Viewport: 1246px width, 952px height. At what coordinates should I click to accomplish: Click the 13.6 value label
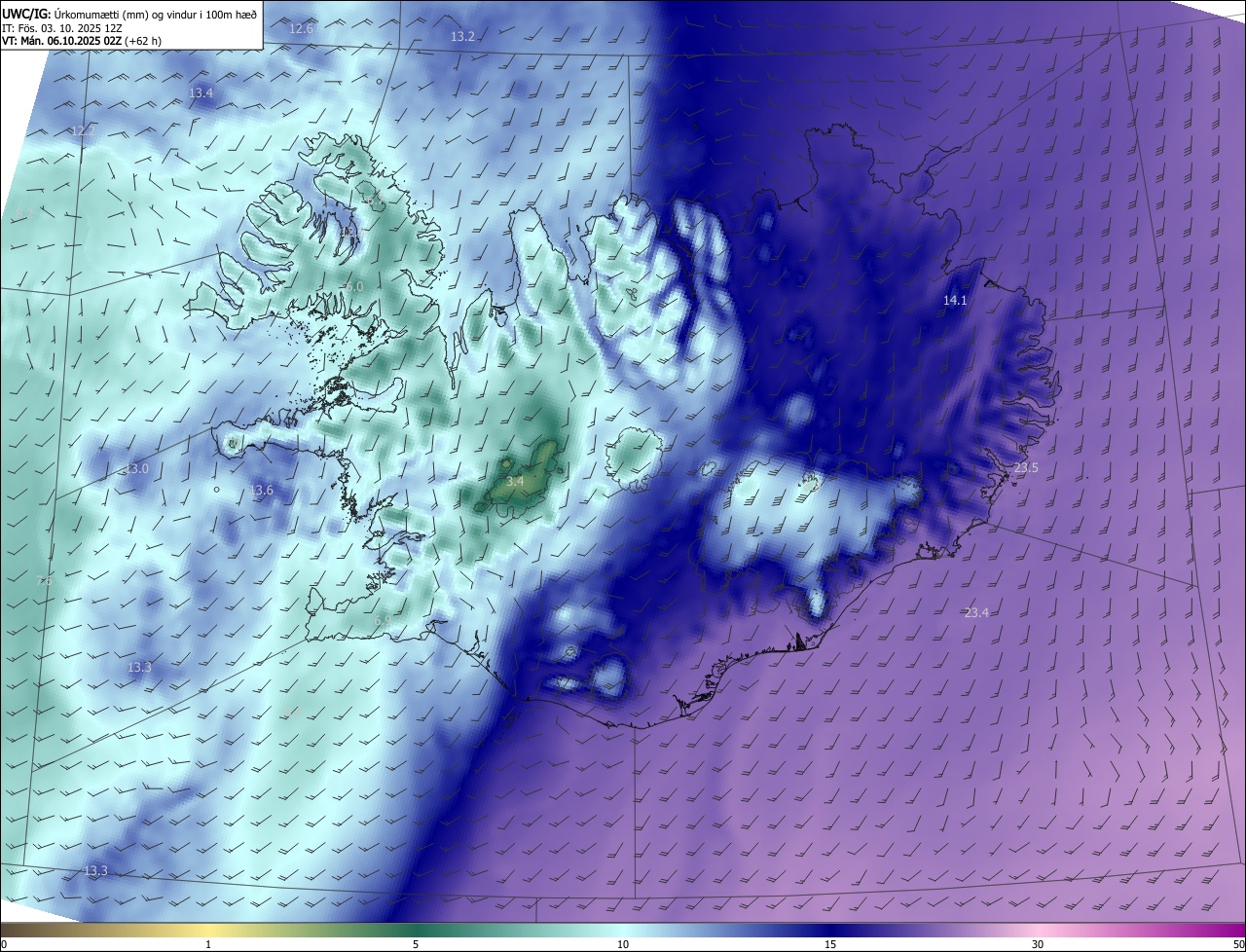pos(262,491)
